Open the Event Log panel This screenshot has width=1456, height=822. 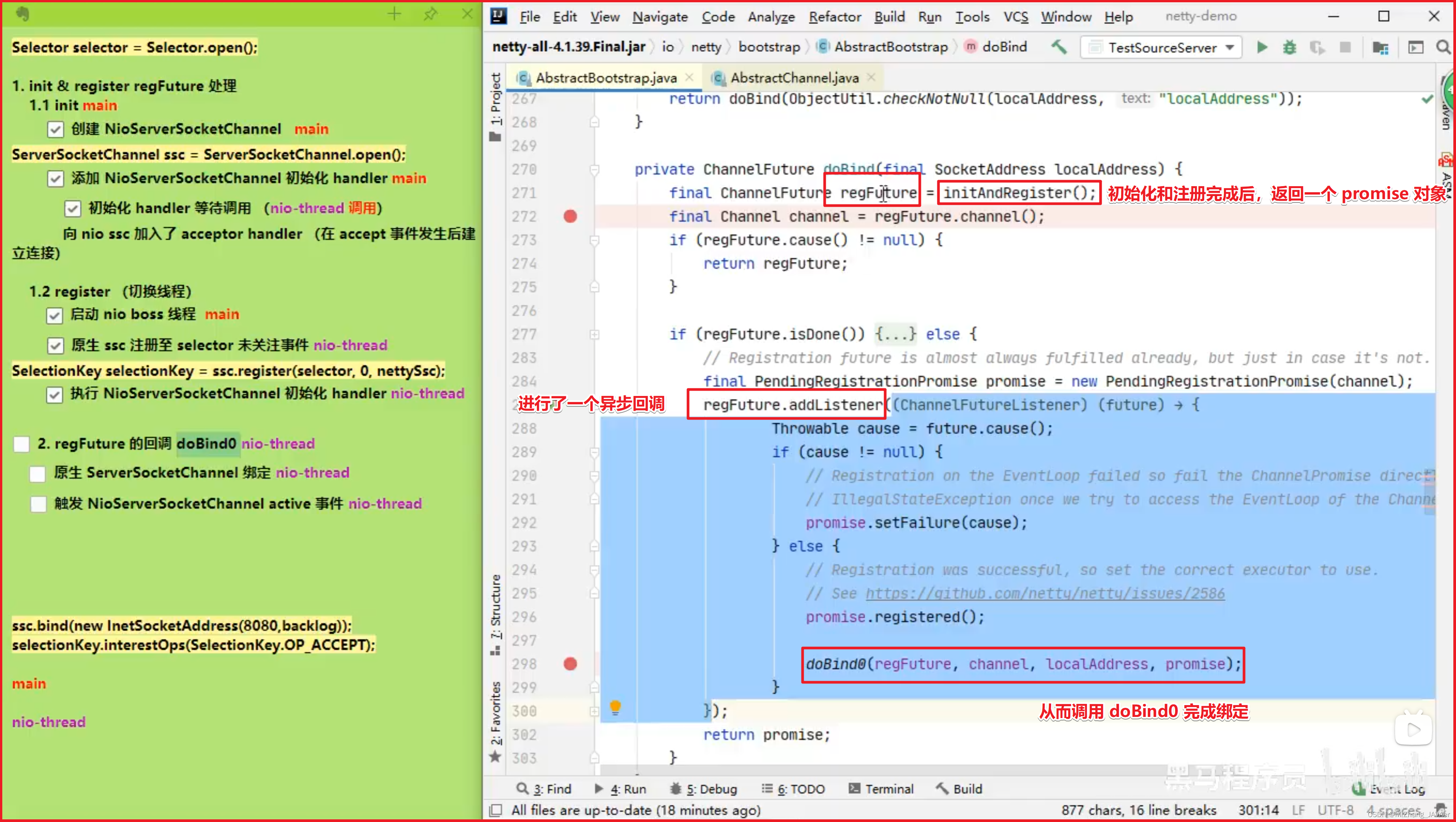1389,789
